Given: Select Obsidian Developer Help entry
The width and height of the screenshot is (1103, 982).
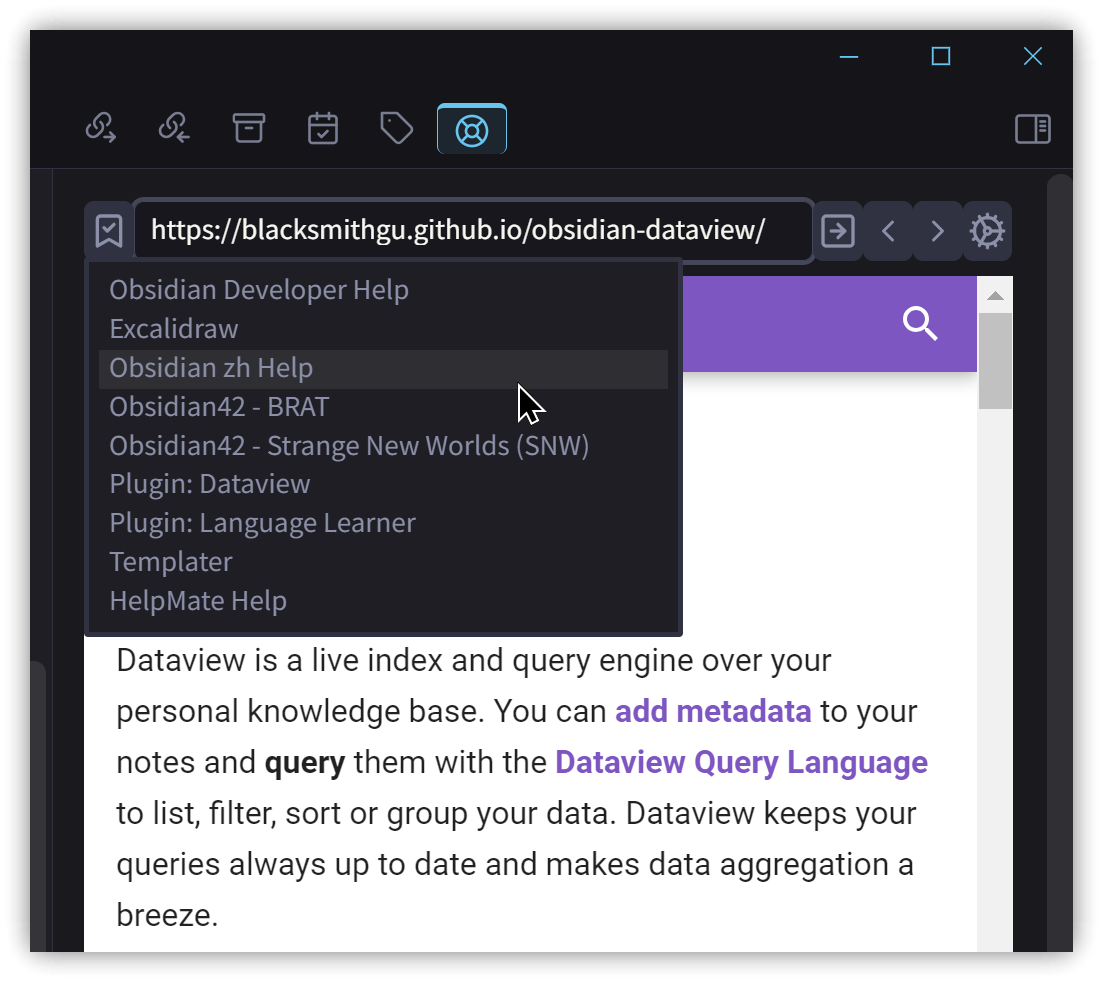Looking at the screenshot, I should (383, 291).
